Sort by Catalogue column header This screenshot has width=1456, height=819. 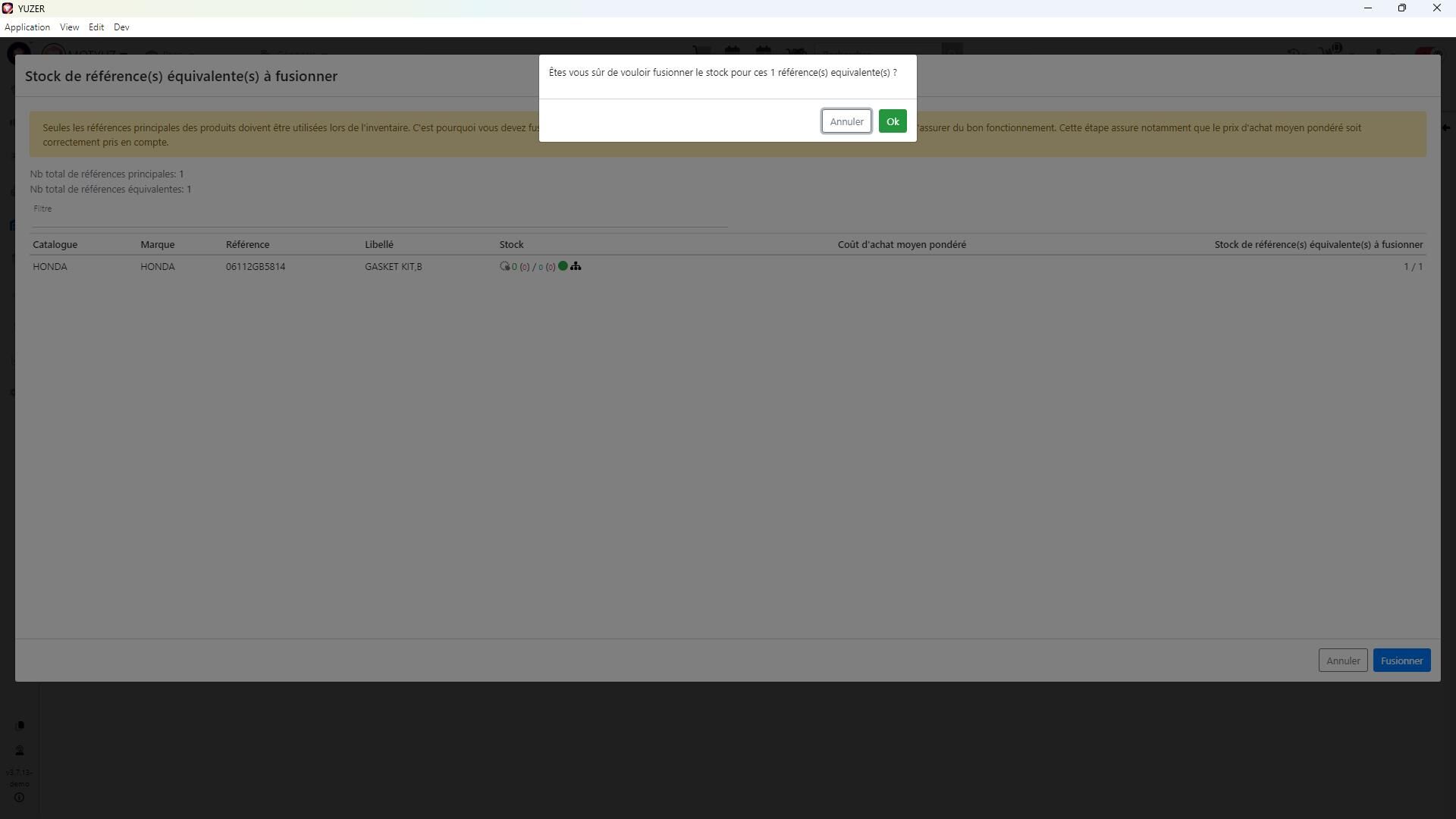coord(55,244)
